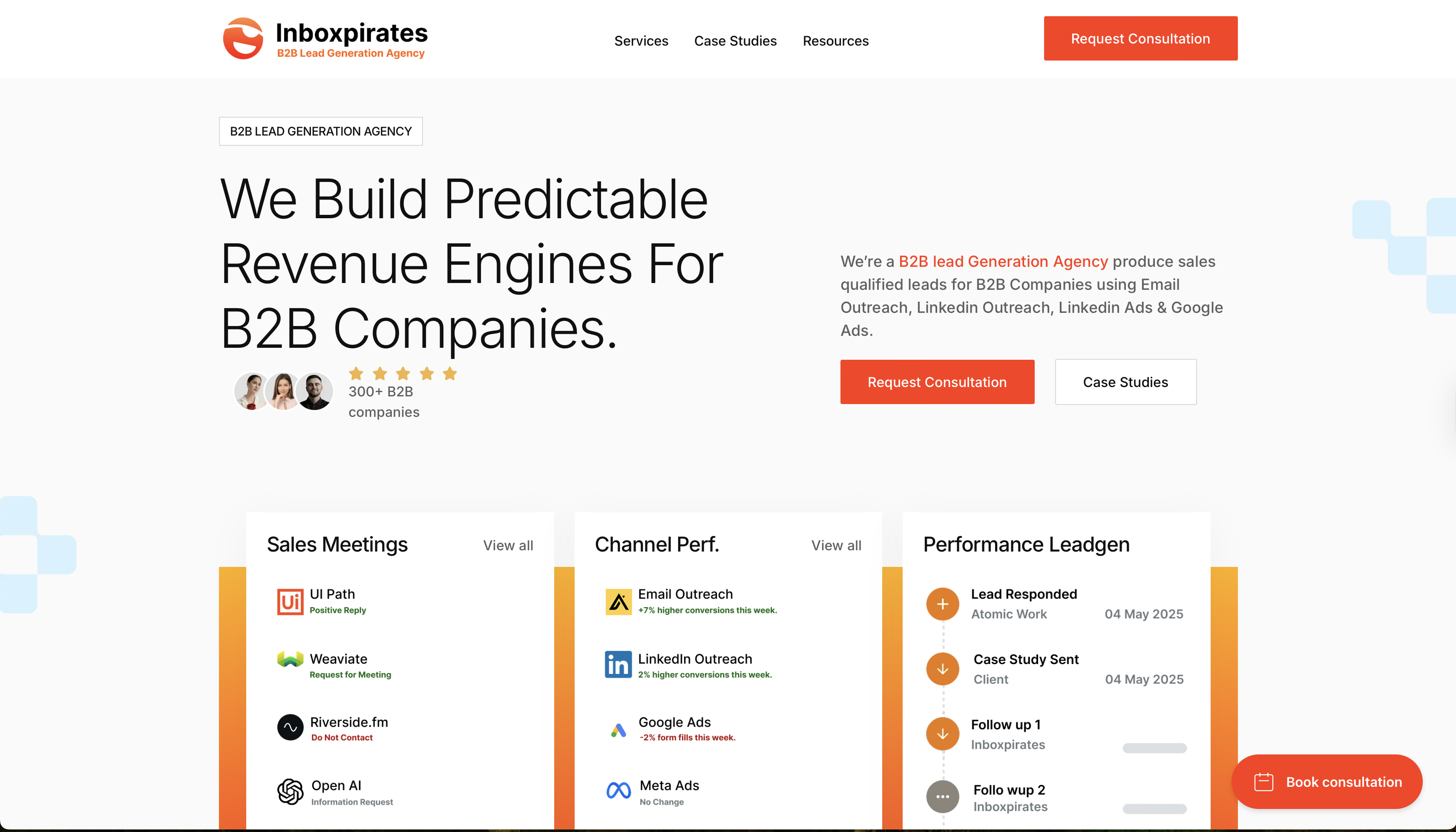Click the floating Book consultation button
This screenshot has height=832, width=1456.
click(x=1327, y=782)
